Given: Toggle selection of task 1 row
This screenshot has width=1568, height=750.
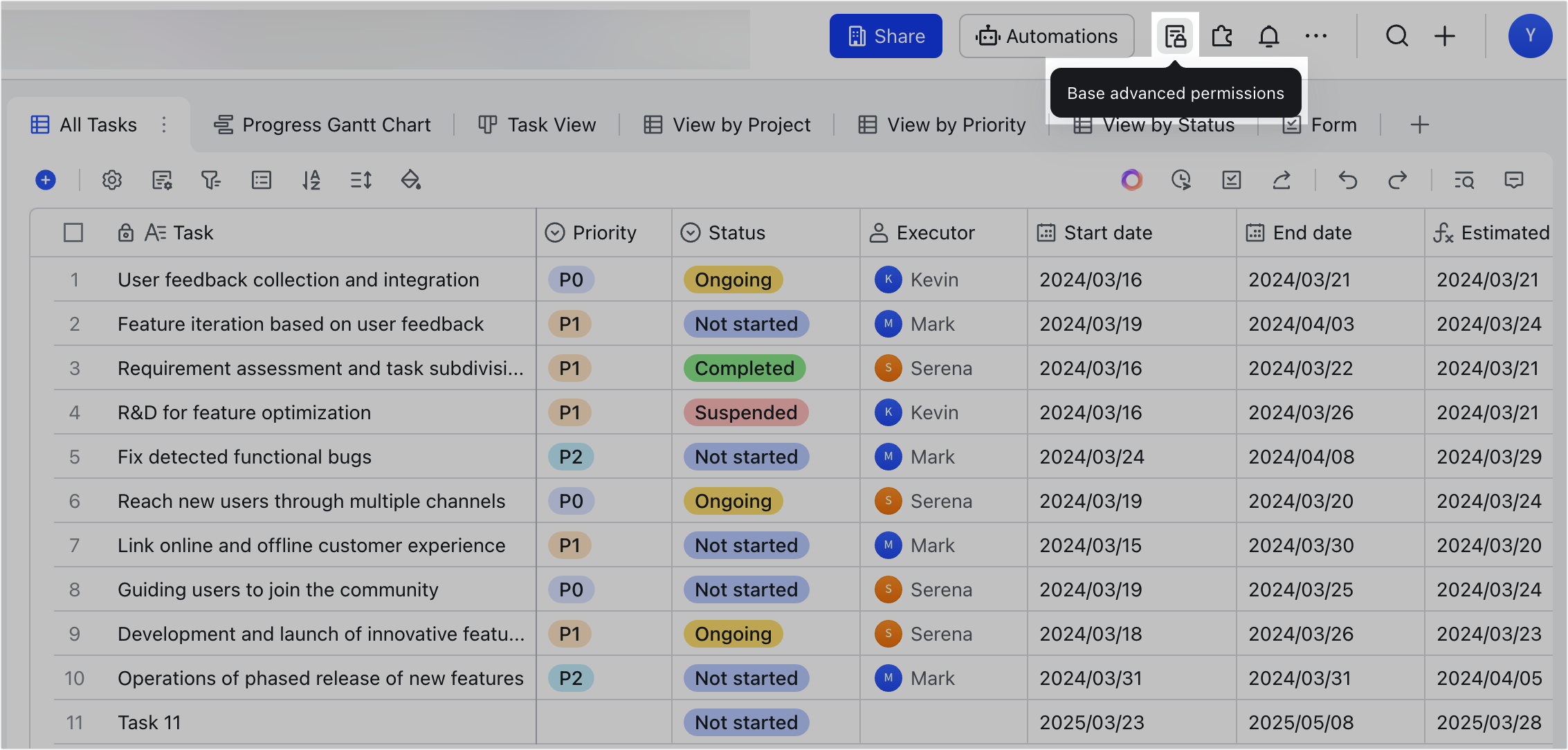Looking at the screenshot, I should click(74, 280).
